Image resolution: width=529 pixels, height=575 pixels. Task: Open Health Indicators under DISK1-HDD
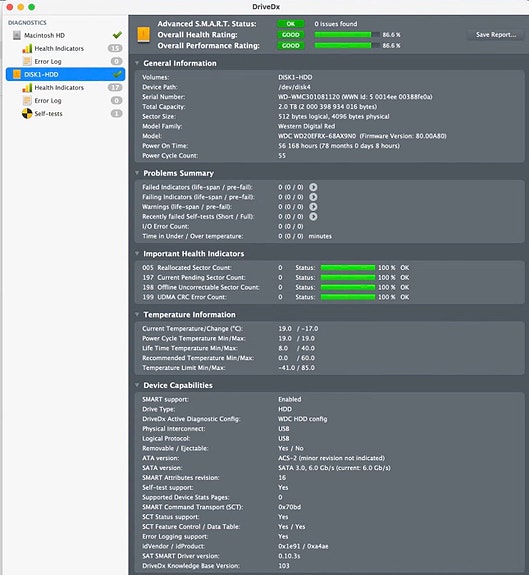pyautogui.click(x=59, y=88)
